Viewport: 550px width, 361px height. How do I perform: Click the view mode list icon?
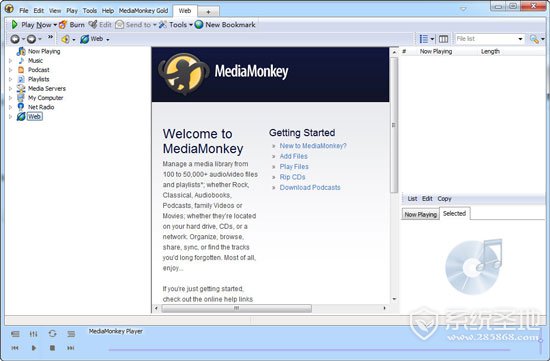(424, 39)
